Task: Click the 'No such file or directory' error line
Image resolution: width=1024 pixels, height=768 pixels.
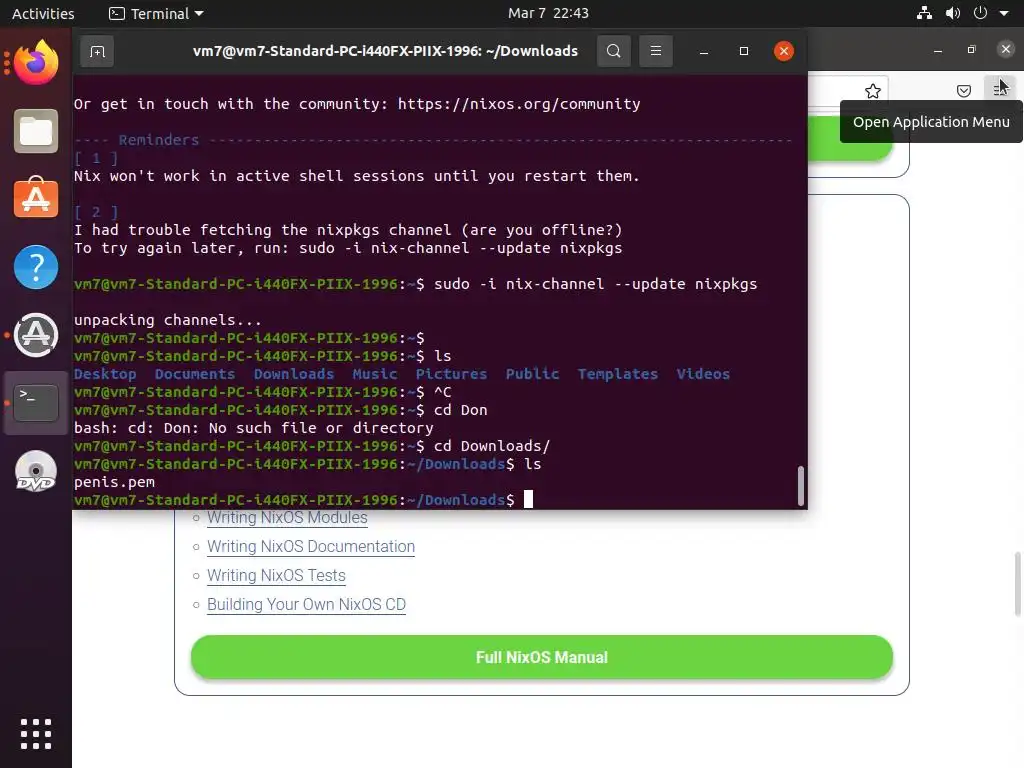Action: [x=253, y=428]
